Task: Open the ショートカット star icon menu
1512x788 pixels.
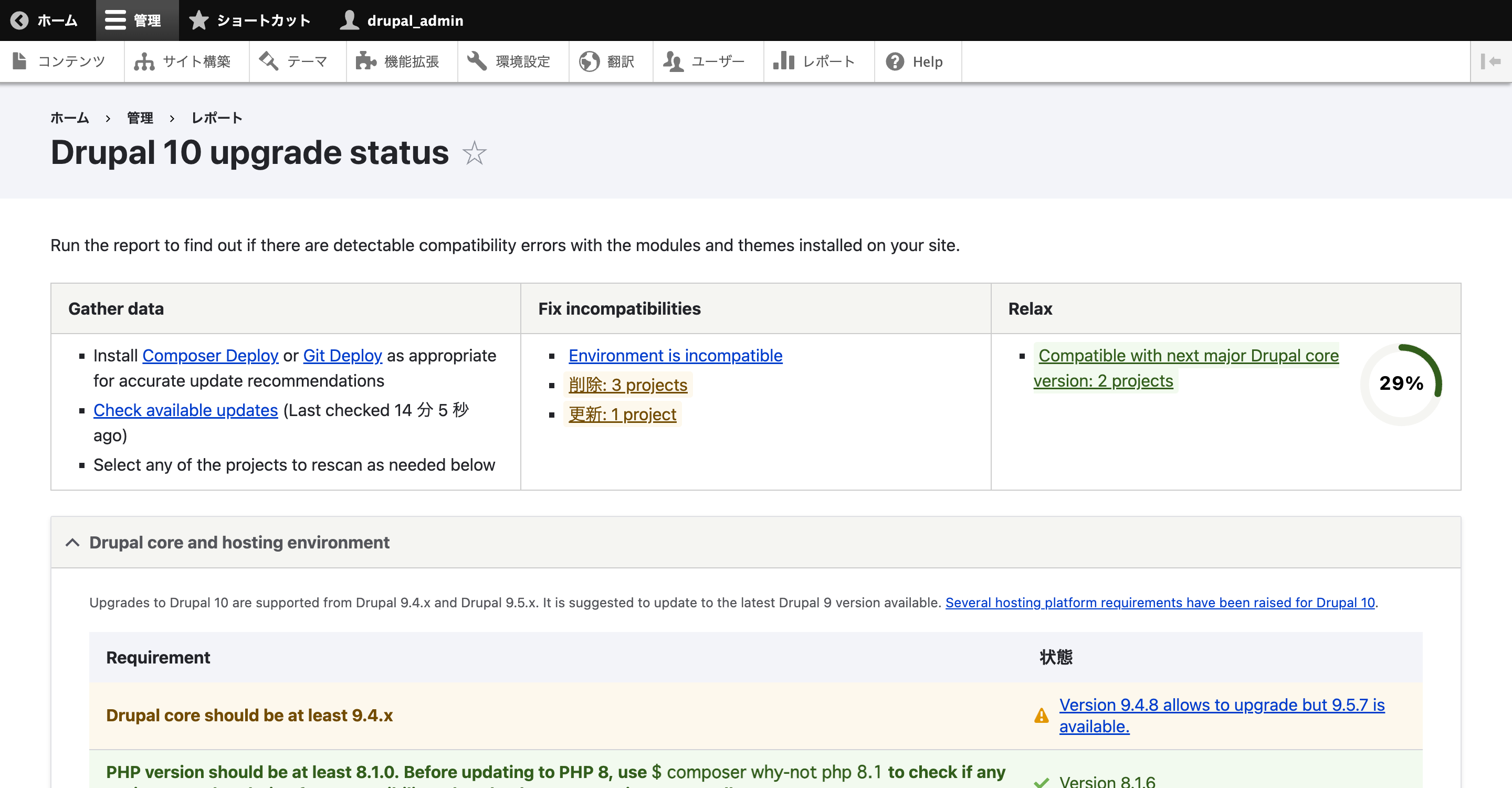Action: pyautogui.click(x=199, y=20)
